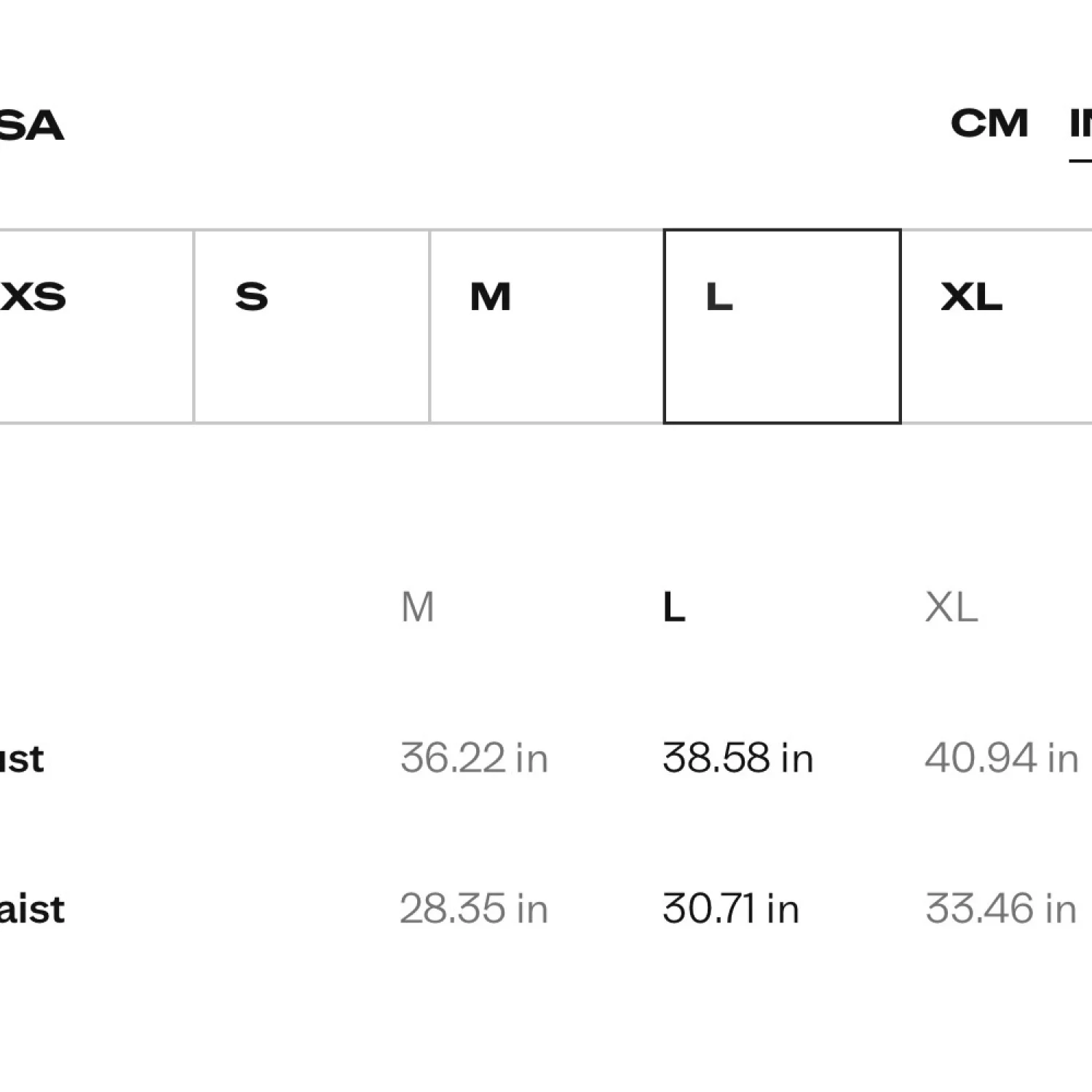
Task: Click the 38.58 in bust value
Action: [x=738, y=759]
